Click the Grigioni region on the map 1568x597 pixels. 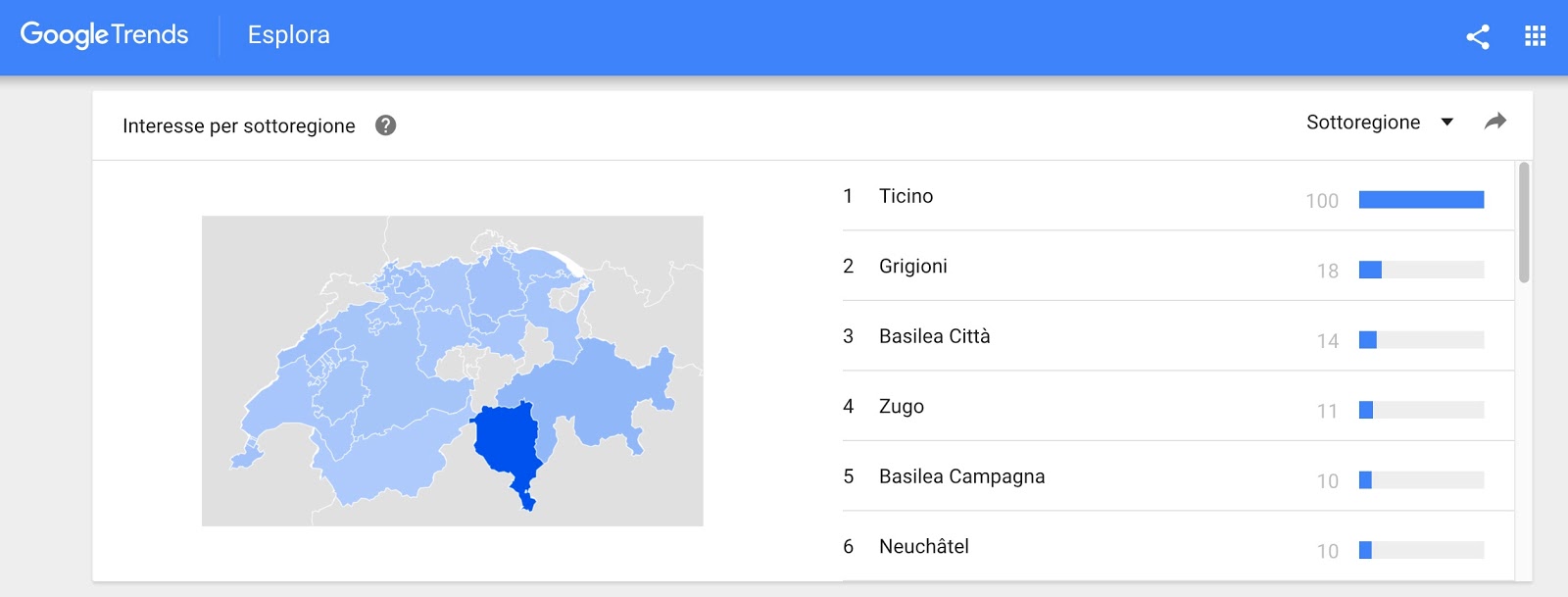pyautogui.click(x=598, y=392)
